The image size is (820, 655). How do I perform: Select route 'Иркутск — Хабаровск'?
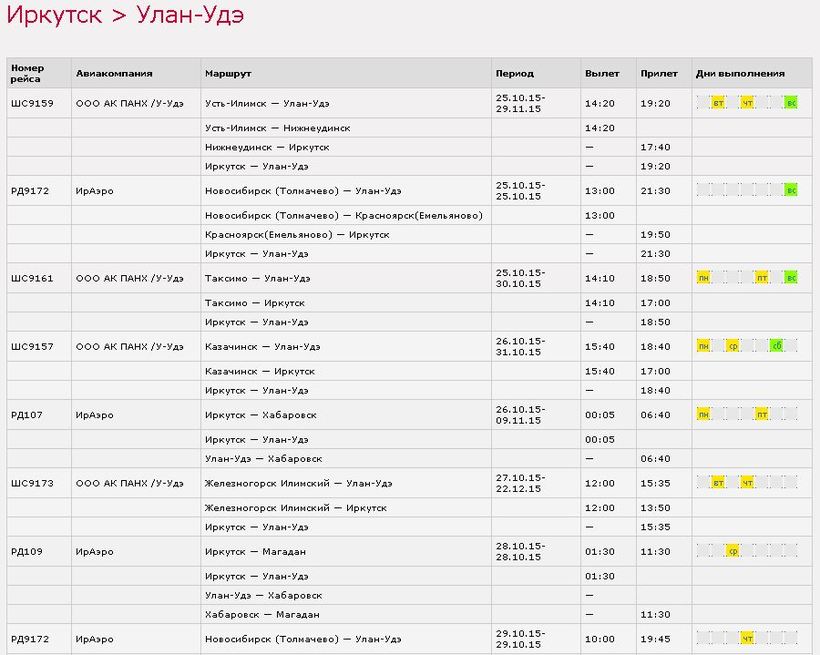[261, 415]
